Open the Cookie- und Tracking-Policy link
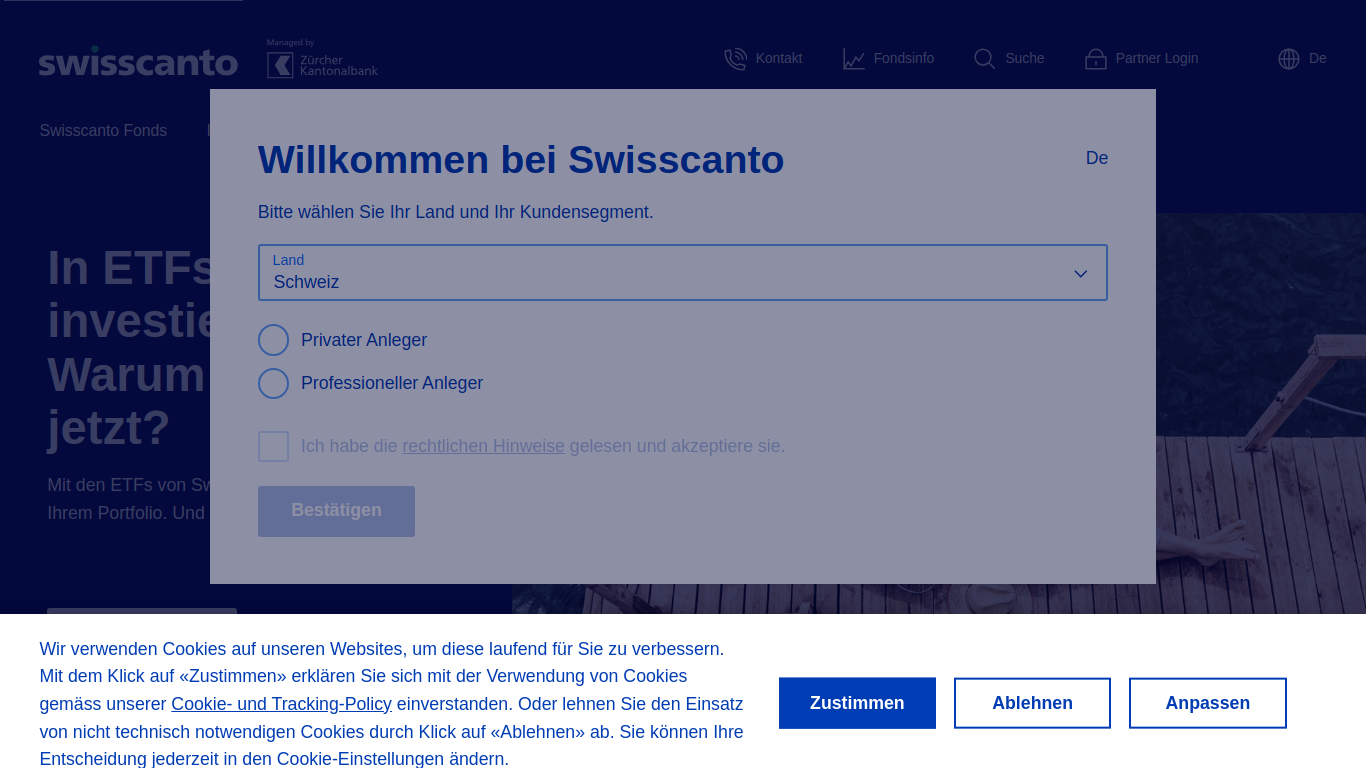The height and width of the screenshot is (768, 1366). coord(281,704)
